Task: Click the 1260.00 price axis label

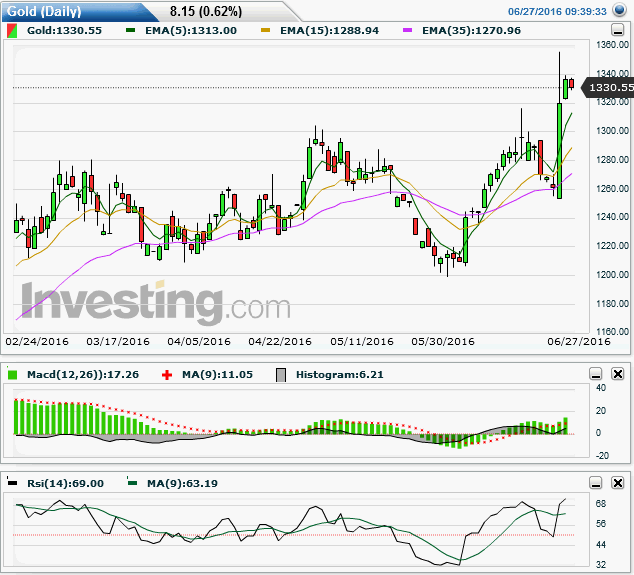Action: (x=613, y=188)
